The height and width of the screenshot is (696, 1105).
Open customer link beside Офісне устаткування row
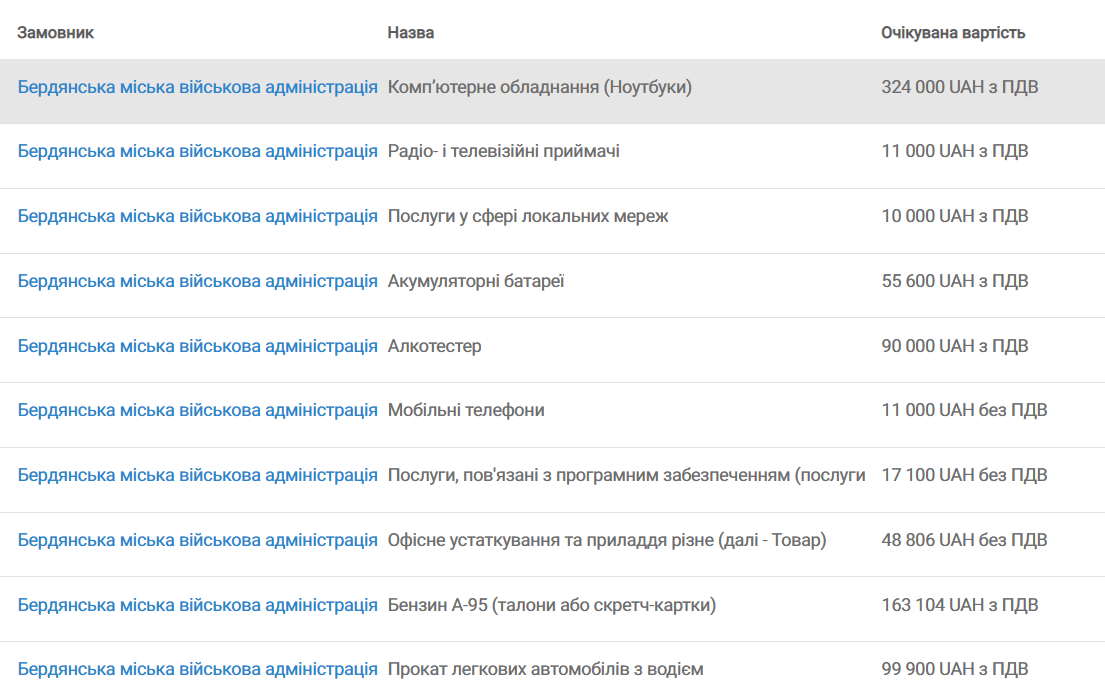(197, 540)
